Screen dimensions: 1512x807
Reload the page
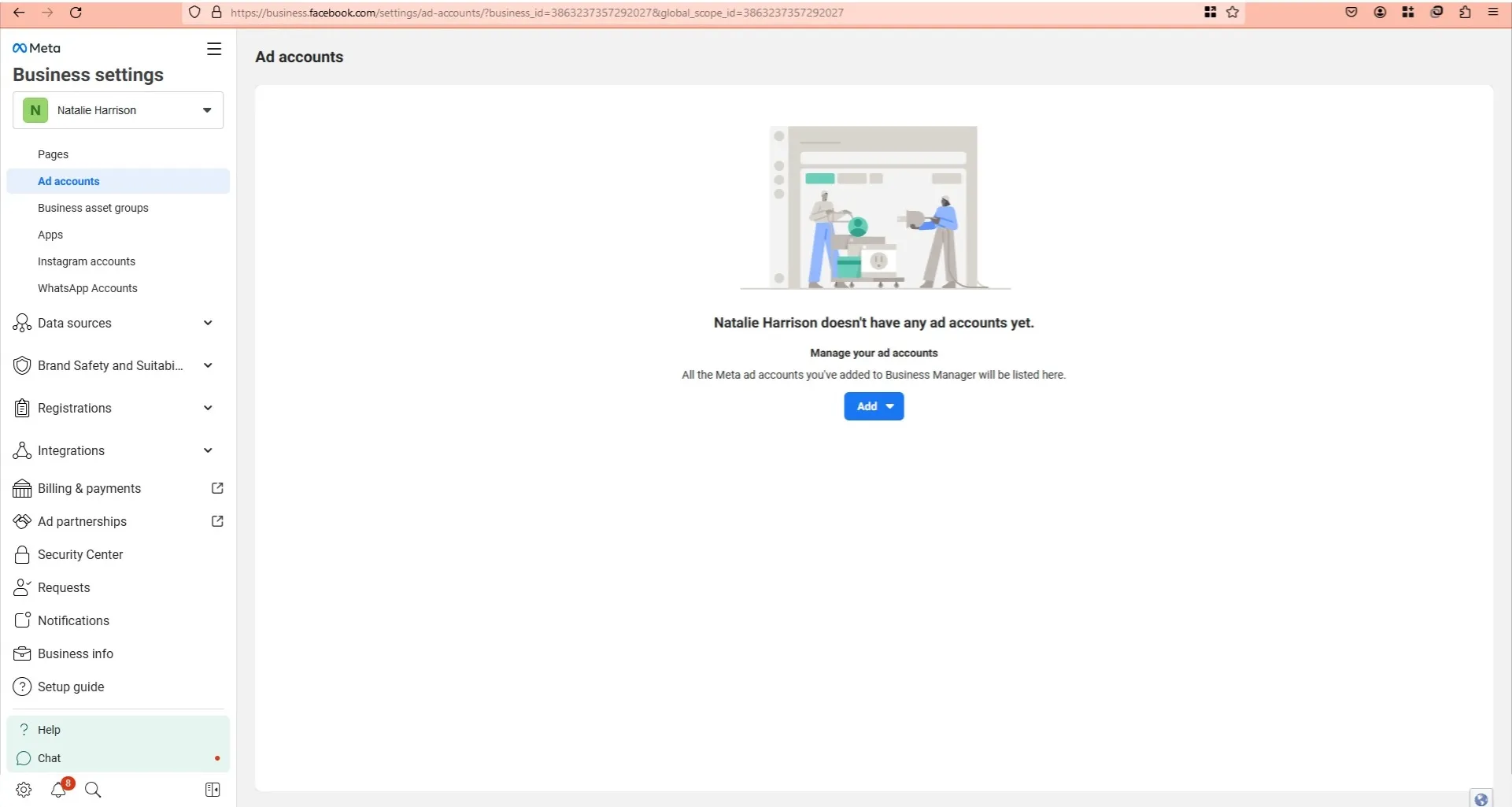coord(76,12)
